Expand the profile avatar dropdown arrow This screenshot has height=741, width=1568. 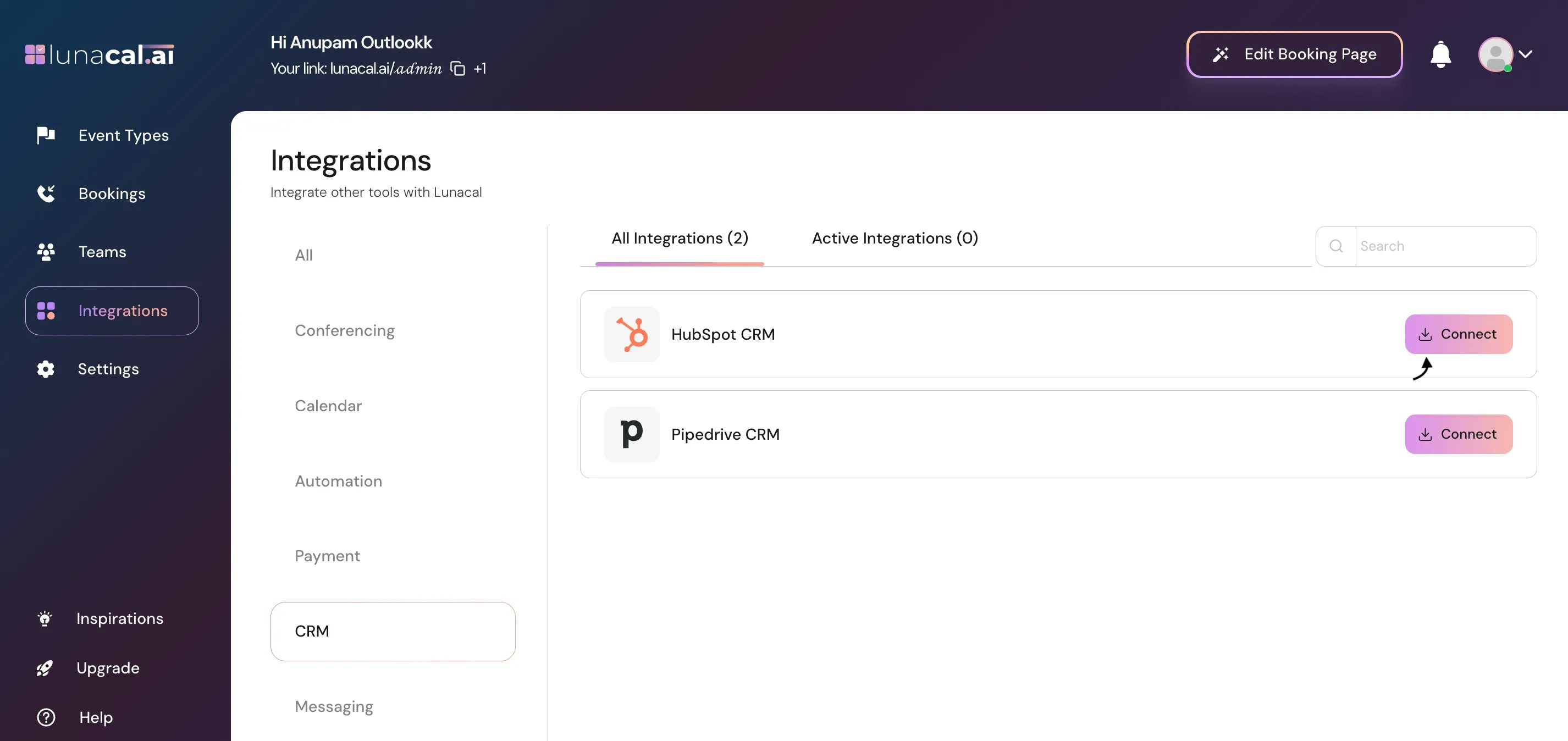[x=1525, y=54]
